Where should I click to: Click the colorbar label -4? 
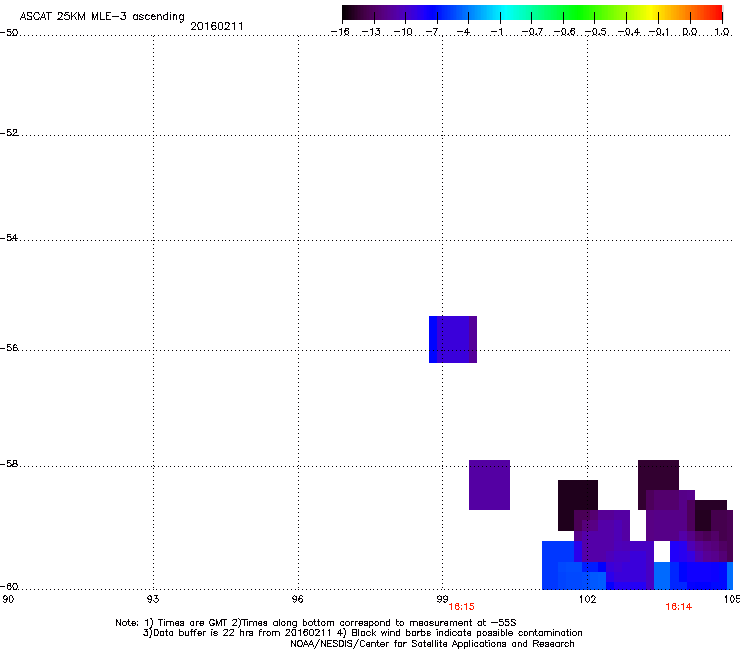464,32
